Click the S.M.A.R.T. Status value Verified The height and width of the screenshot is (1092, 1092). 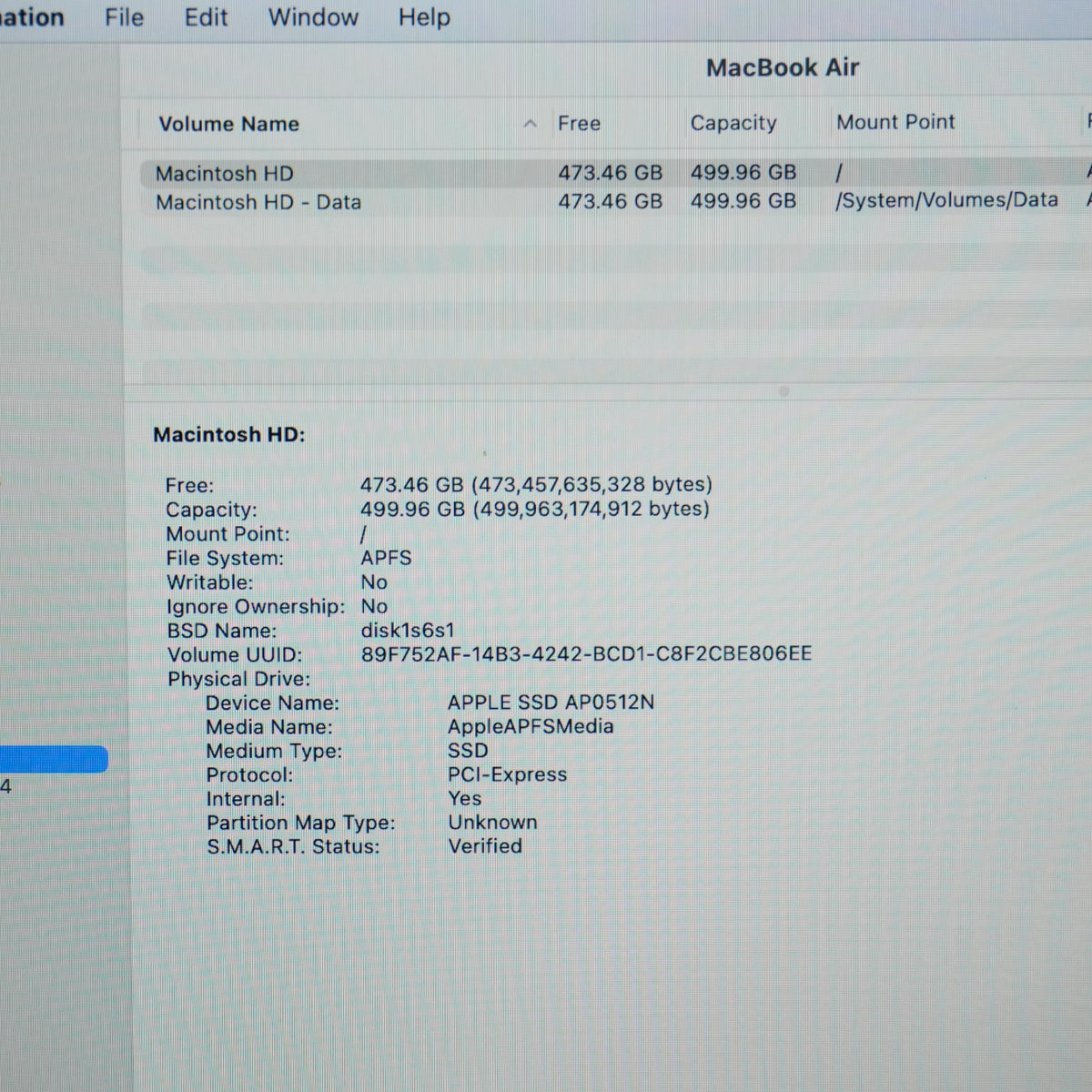coord(485,845)
